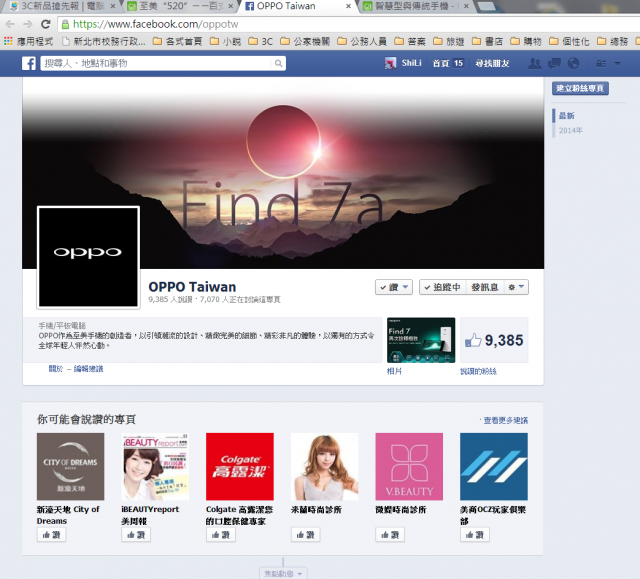Click browser forward arrow

coord(28,24)
